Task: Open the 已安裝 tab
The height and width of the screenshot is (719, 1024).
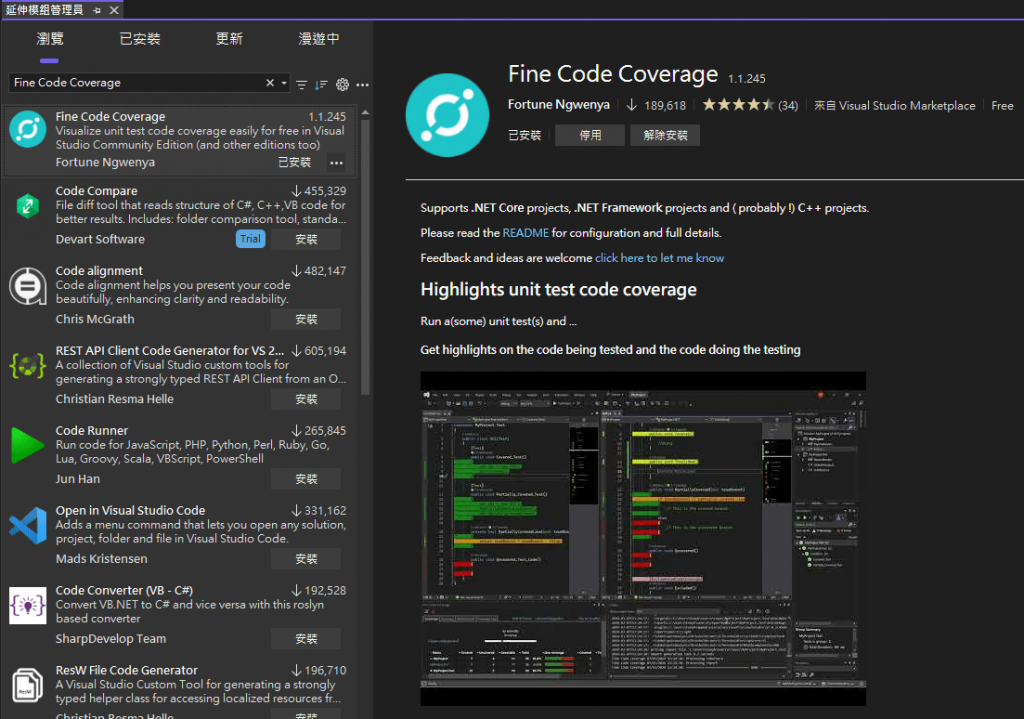Action: 140,39
